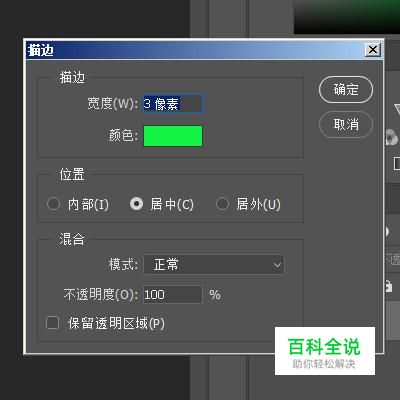Click the funnel filter icon behind dialog
This screenshot has width=400, height=400.
(397, 109)
